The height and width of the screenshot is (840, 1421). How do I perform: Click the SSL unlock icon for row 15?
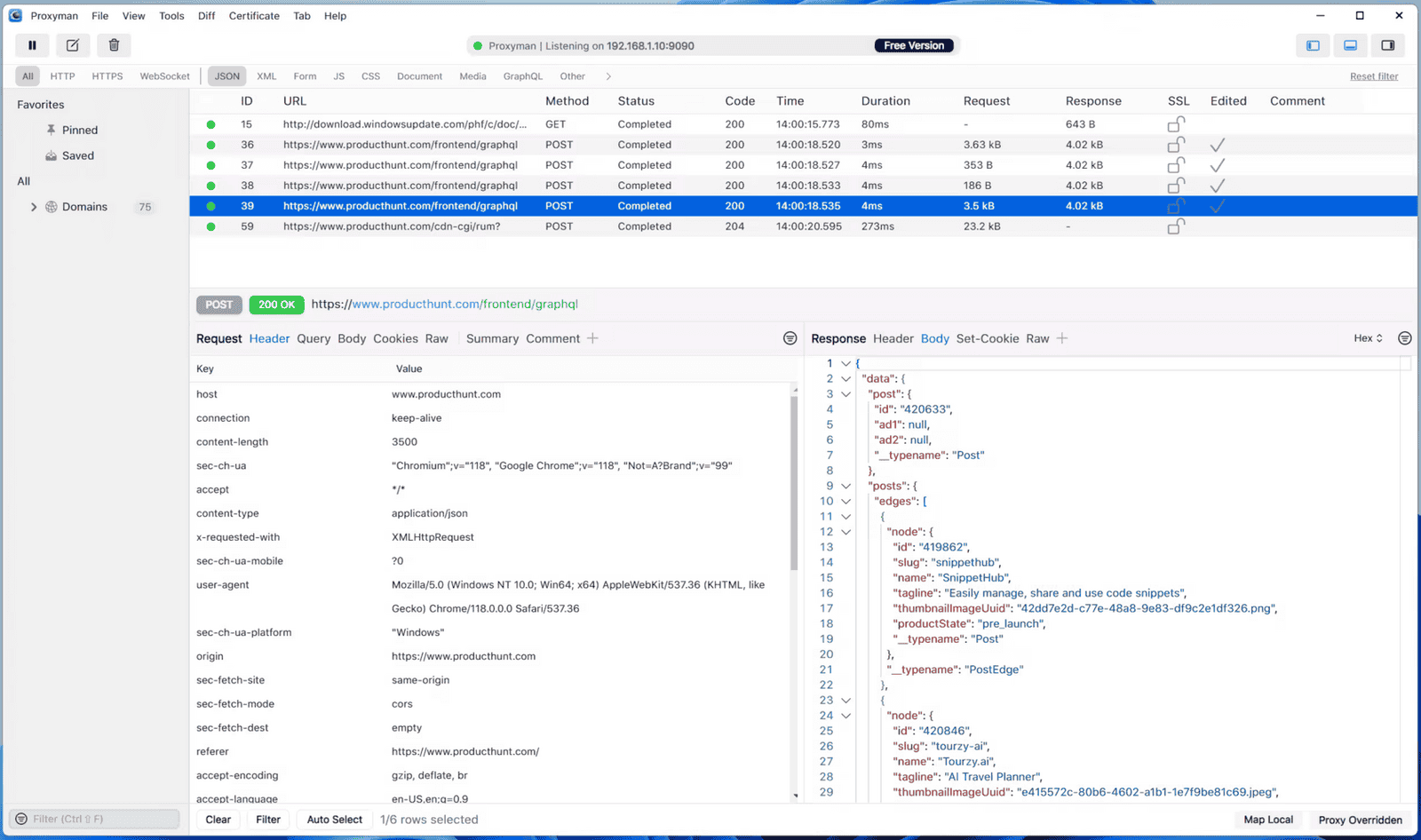pos(1176,124)
